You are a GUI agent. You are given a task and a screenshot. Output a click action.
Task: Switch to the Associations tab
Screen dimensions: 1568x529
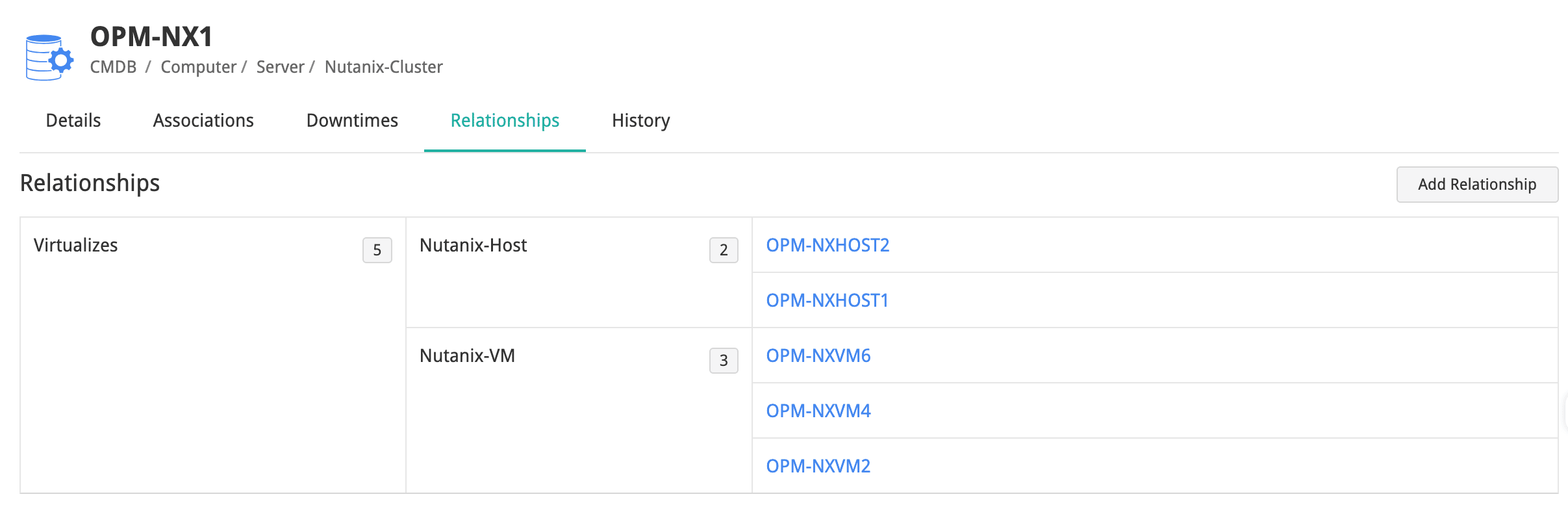(x=203, y=121)
